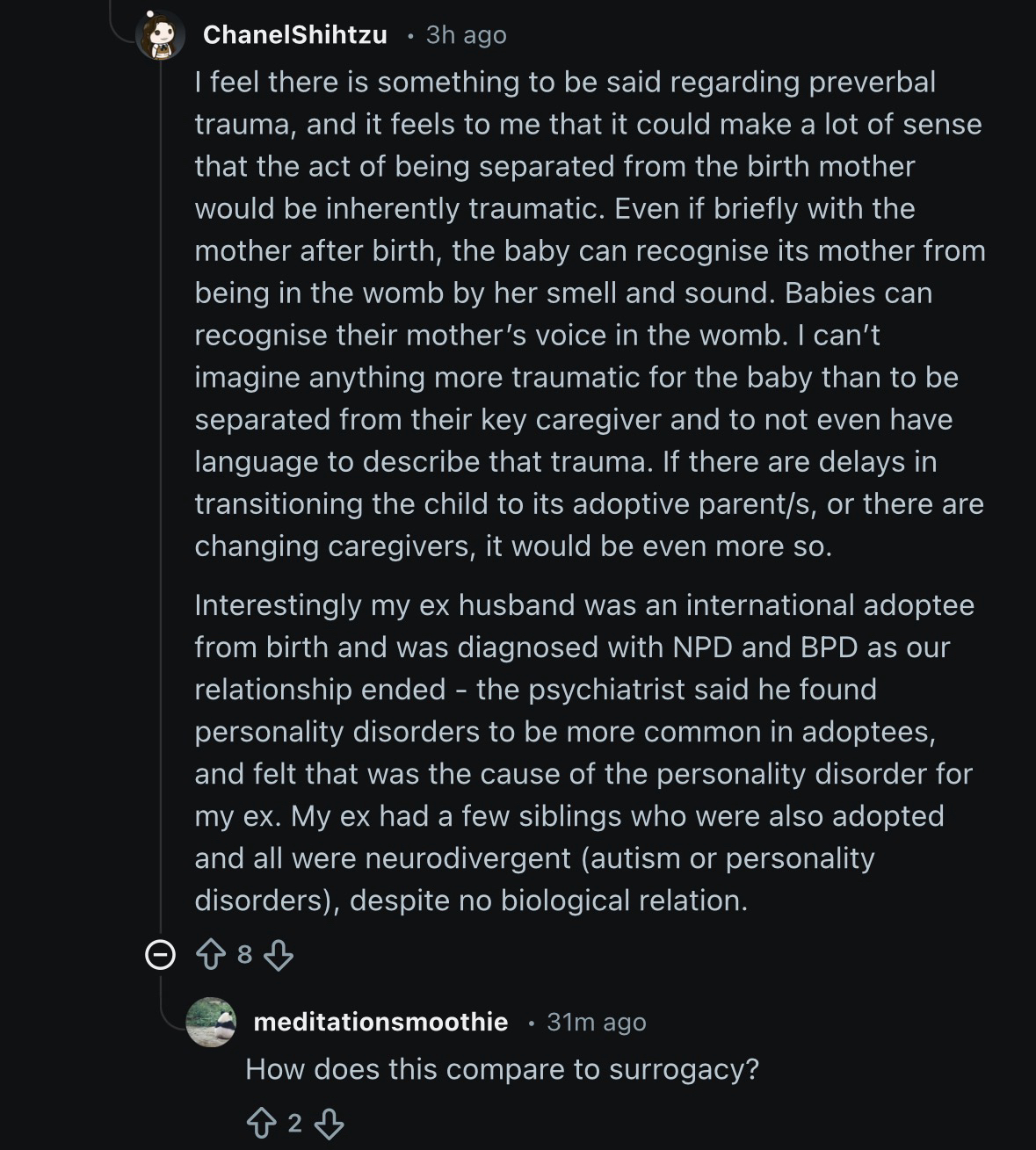Open ChanelShihtzu's user profile via username

click(x=294, y=35)
